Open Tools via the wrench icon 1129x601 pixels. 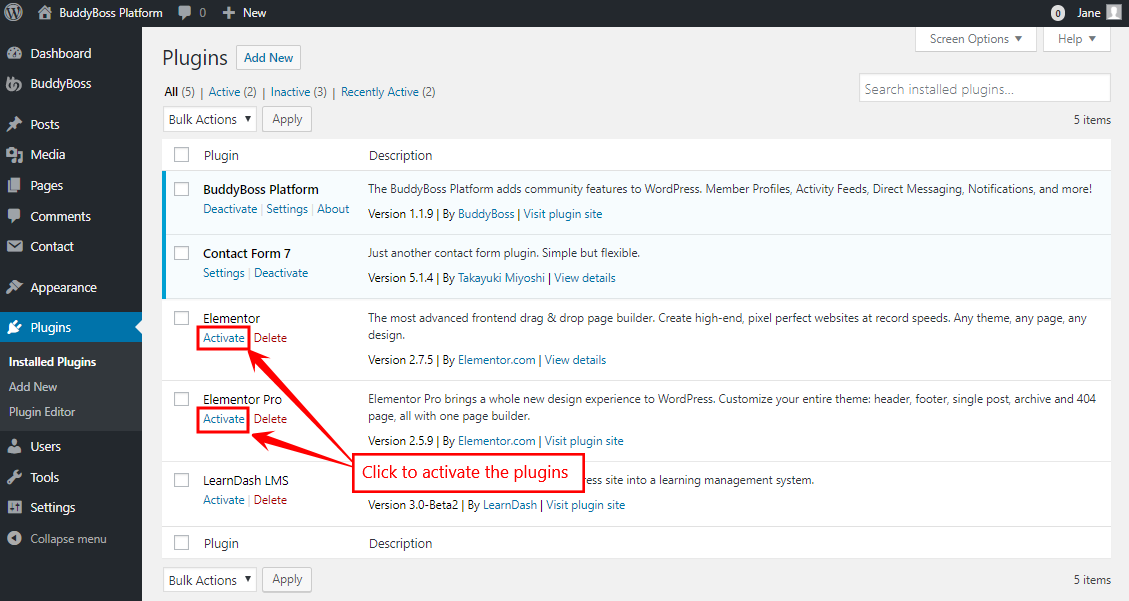pos(17,477)
